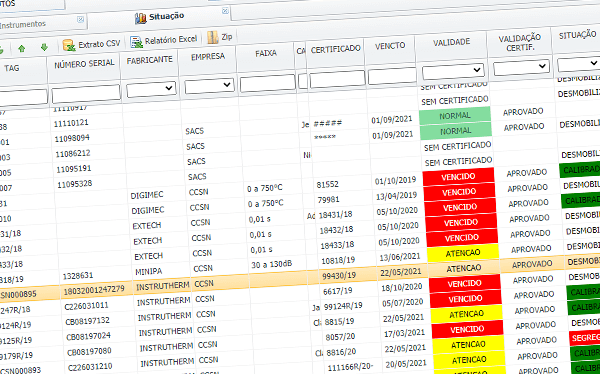This screenshot has height=374, width=600.
Task: Switch to the Instrumentos tab
Action: coord(23,24)
